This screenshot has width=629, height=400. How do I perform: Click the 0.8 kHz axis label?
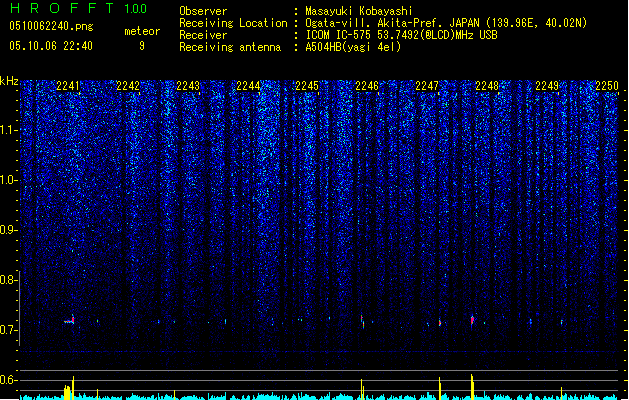click(x=9, y=280)
